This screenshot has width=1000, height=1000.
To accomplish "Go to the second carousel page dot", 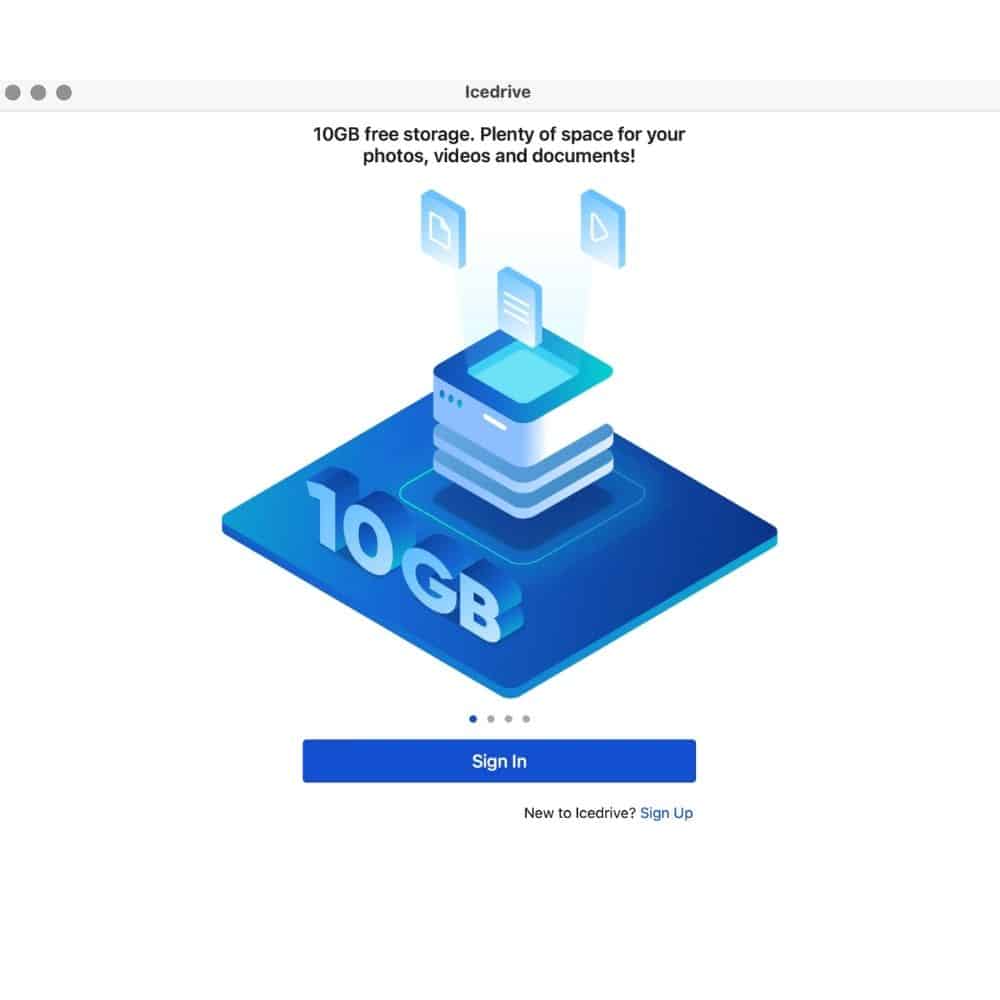I will tap(490, 719).
